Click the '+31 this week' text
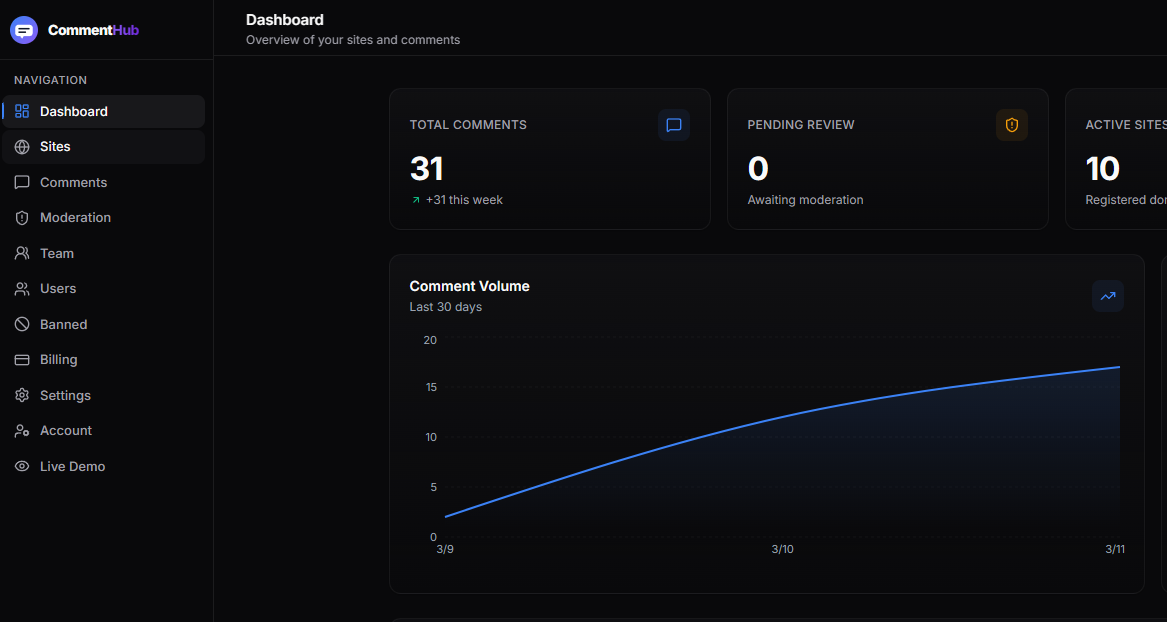This screenshot has height=622, width=1167. pyautogui.click(x=464, y=200)
